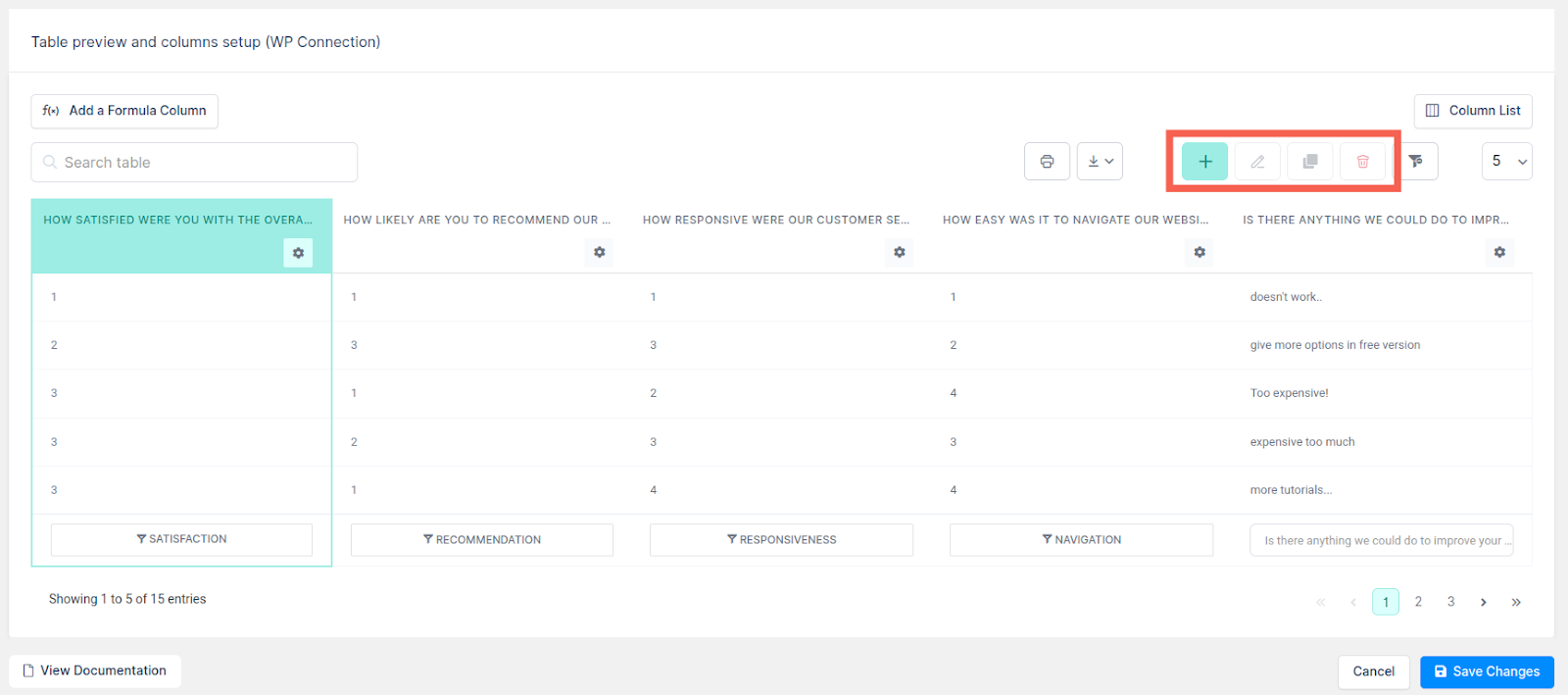Click the Save Changes button

pyautogui.click(x=1487, y=671)
